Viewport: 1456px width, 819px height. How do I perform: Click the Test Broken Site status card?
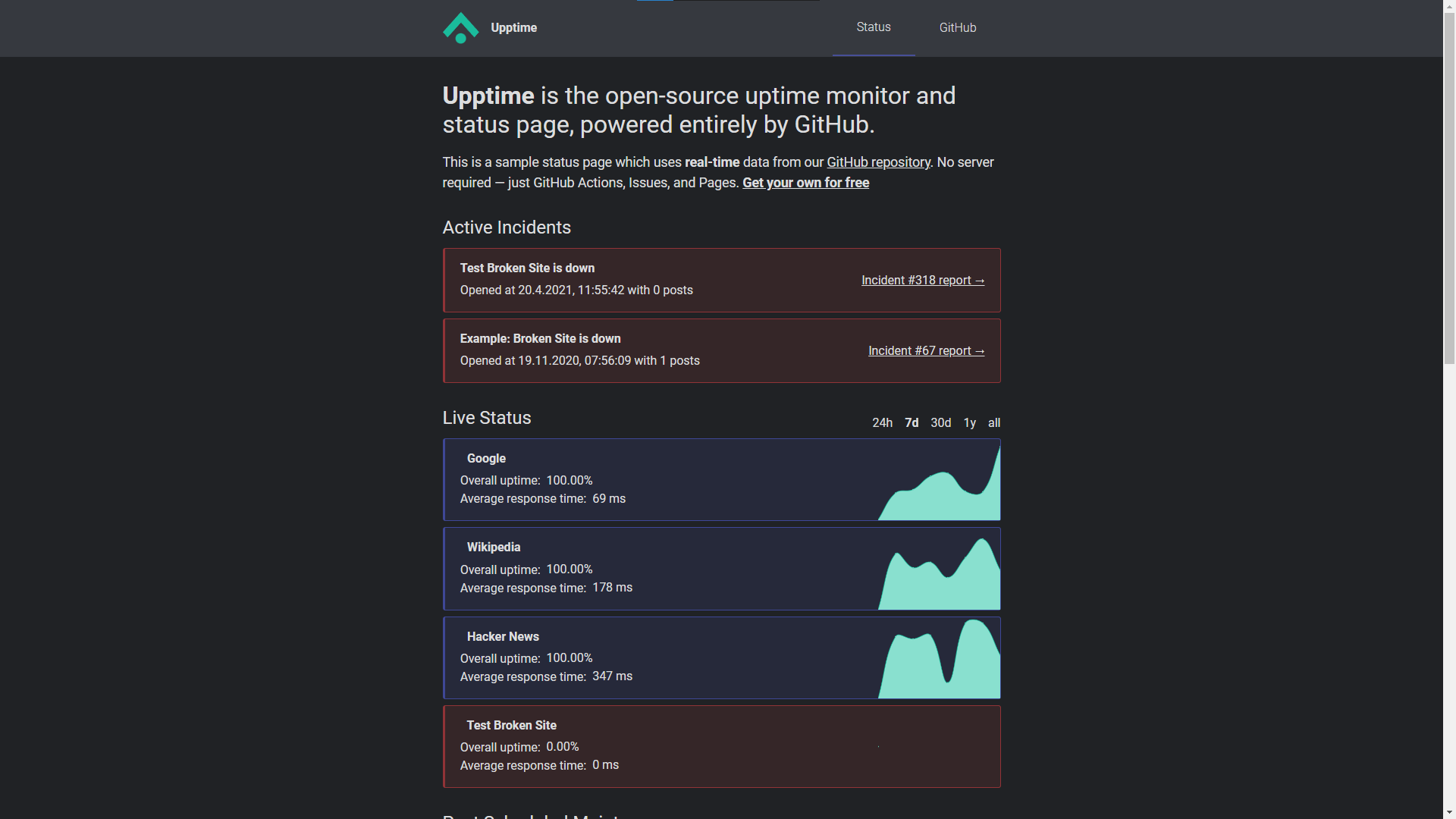click(x=722, y=745)
